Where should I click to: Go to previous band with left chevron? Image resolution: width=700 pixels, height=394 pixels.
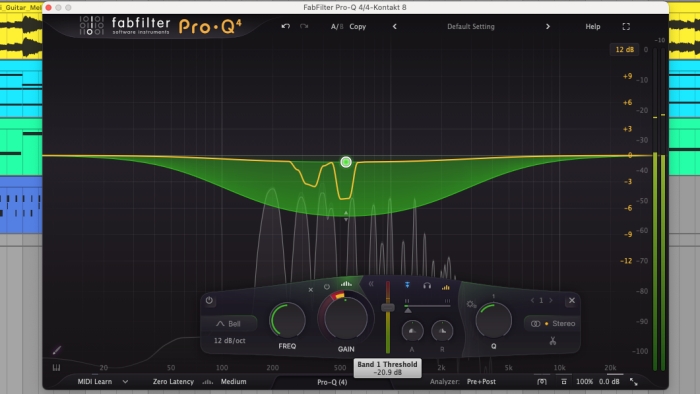[x=532, y=300]
